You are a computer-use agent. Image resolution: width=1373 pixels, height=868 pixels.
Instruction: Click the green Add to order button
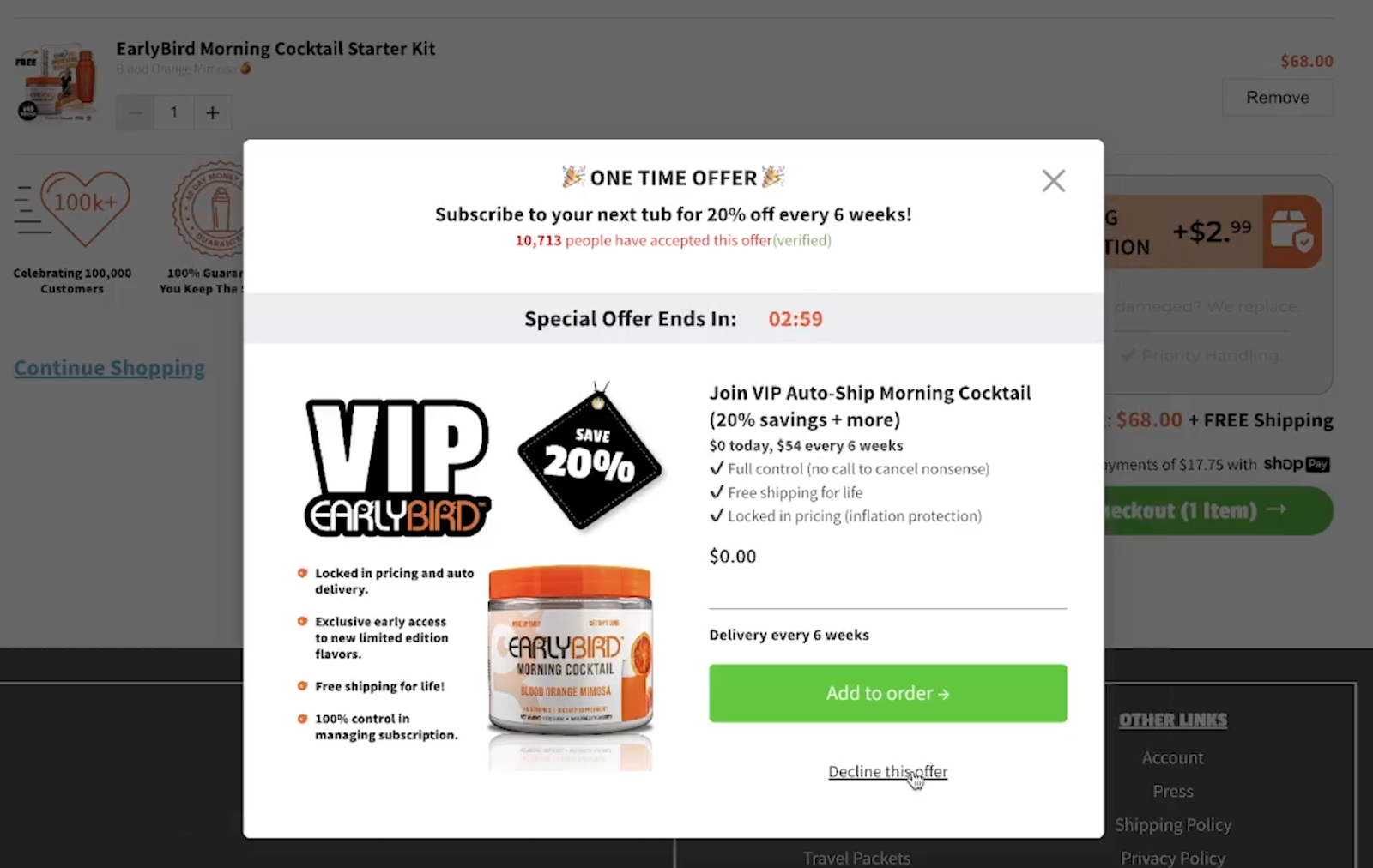click(x=887, y=693)
